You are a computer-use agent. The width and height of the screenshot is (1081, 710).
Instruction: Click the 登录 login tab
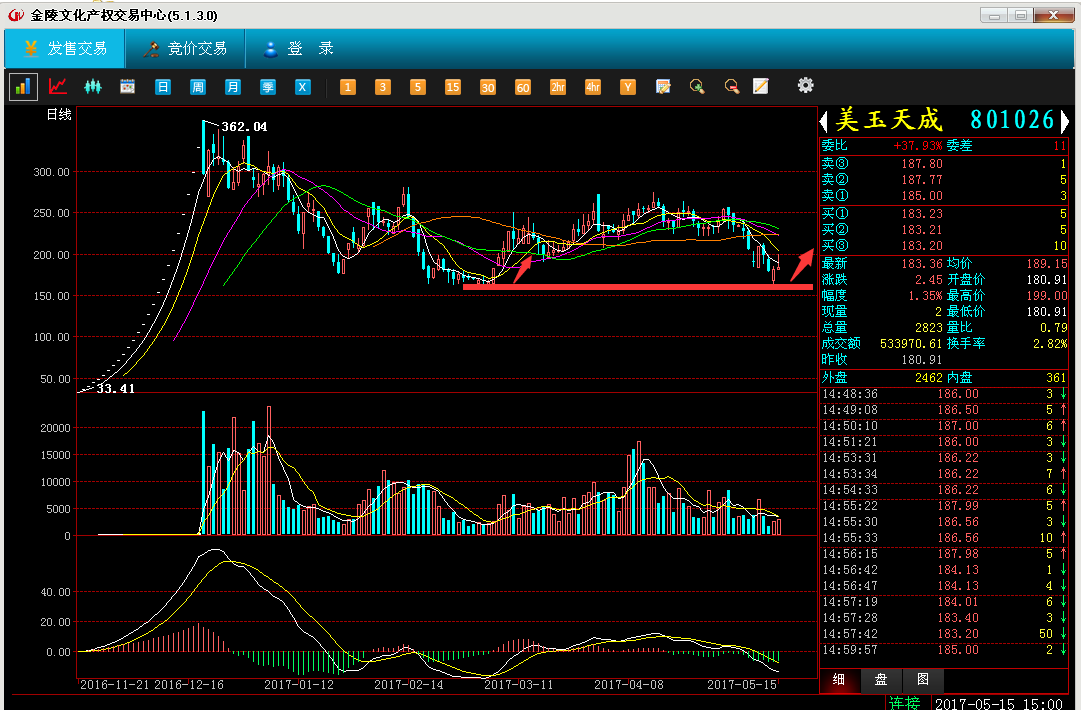(x=299, y=48)
